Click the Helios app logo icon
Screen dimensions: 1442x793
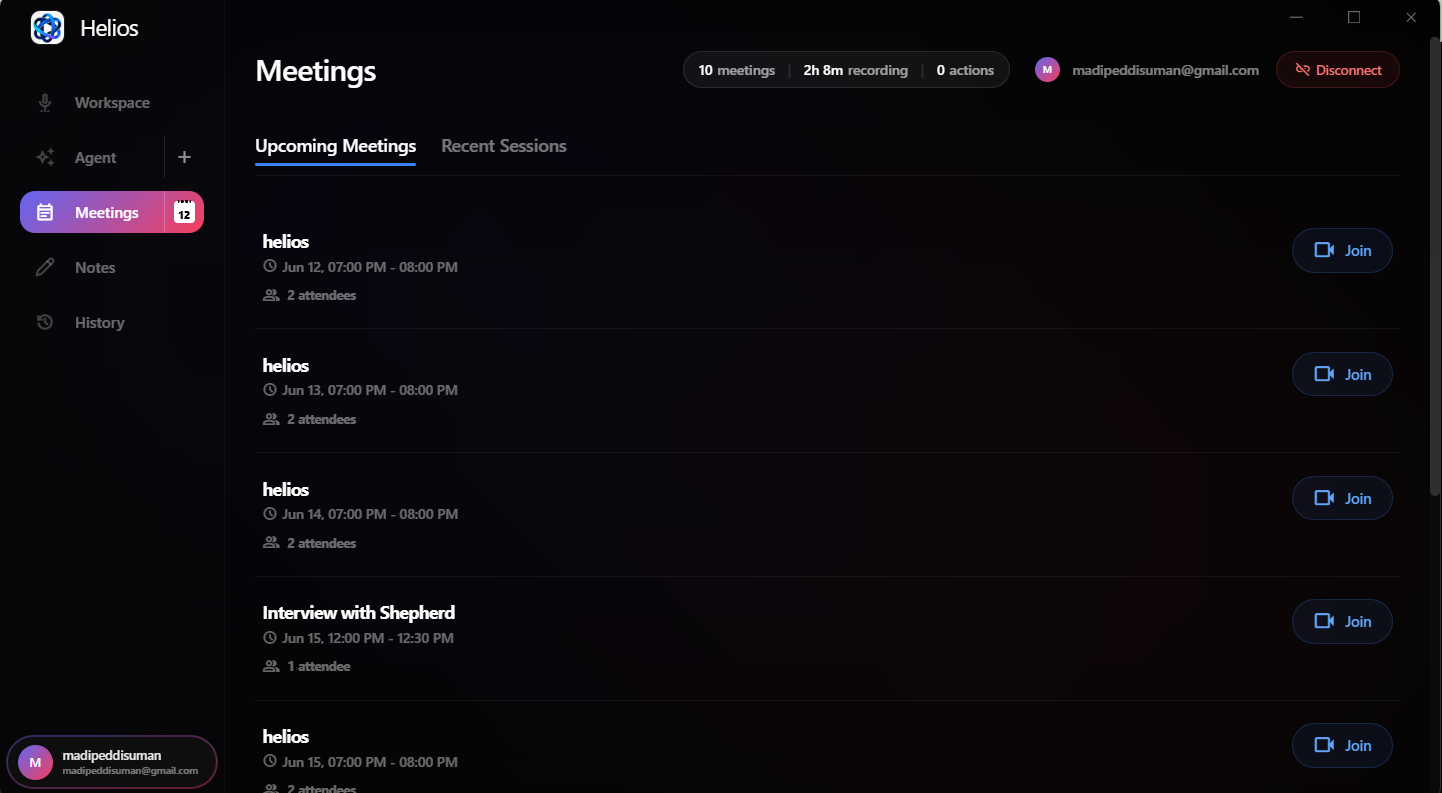click(47, 28)
